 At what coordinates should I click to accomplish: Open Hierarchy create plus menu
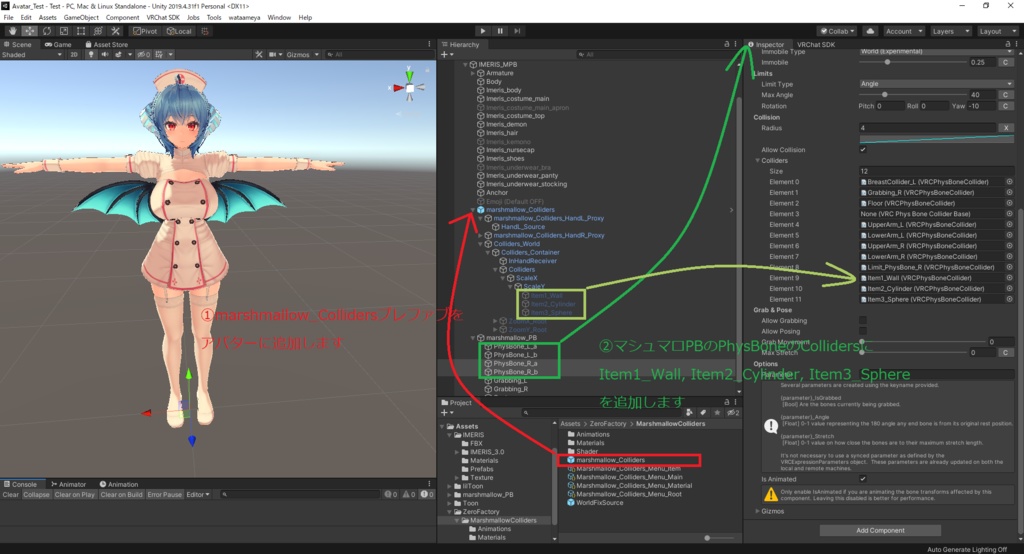446,55
